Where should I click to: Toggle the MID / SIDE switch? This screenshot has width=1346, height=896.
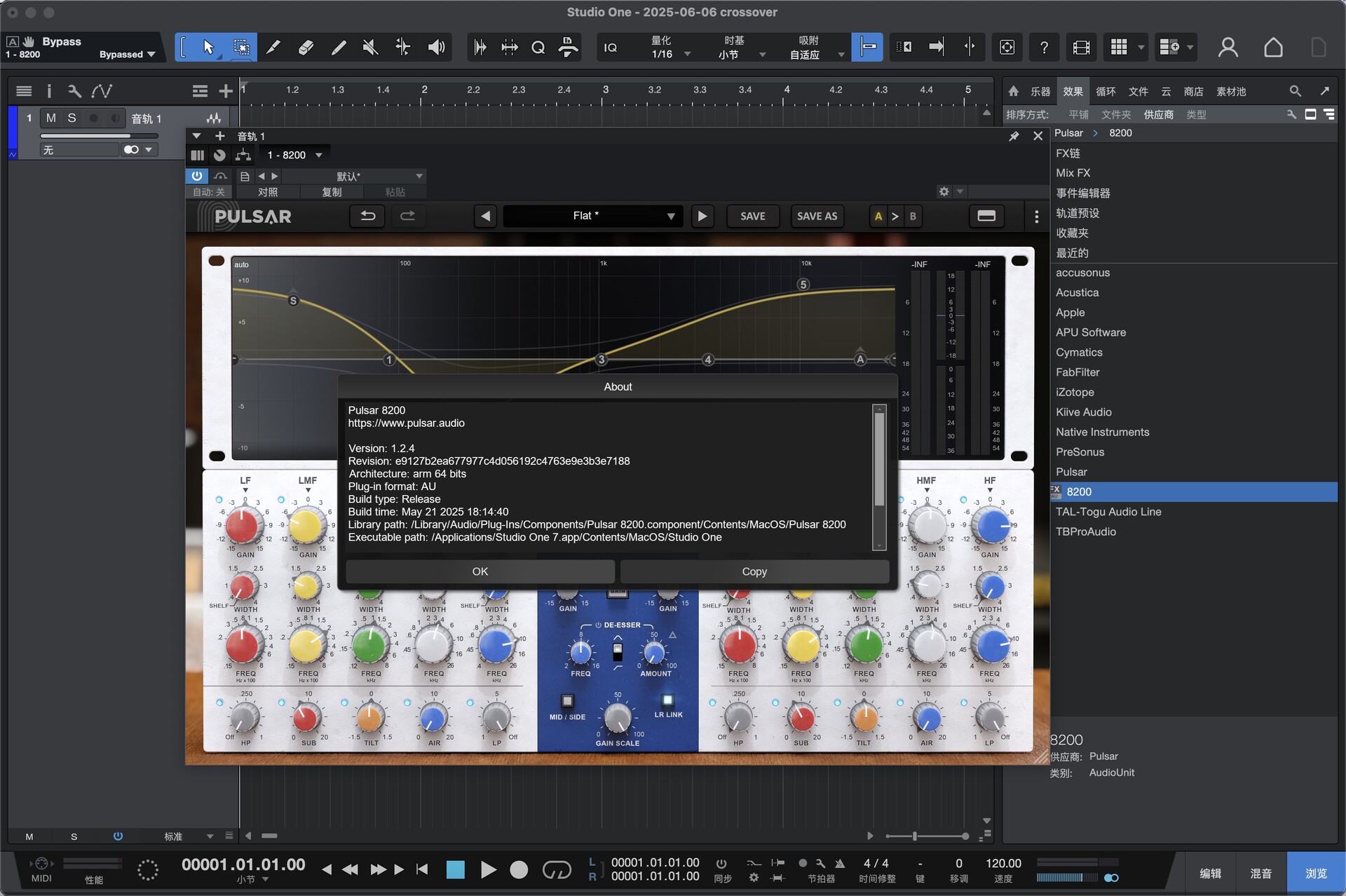[x=567, y=700]
